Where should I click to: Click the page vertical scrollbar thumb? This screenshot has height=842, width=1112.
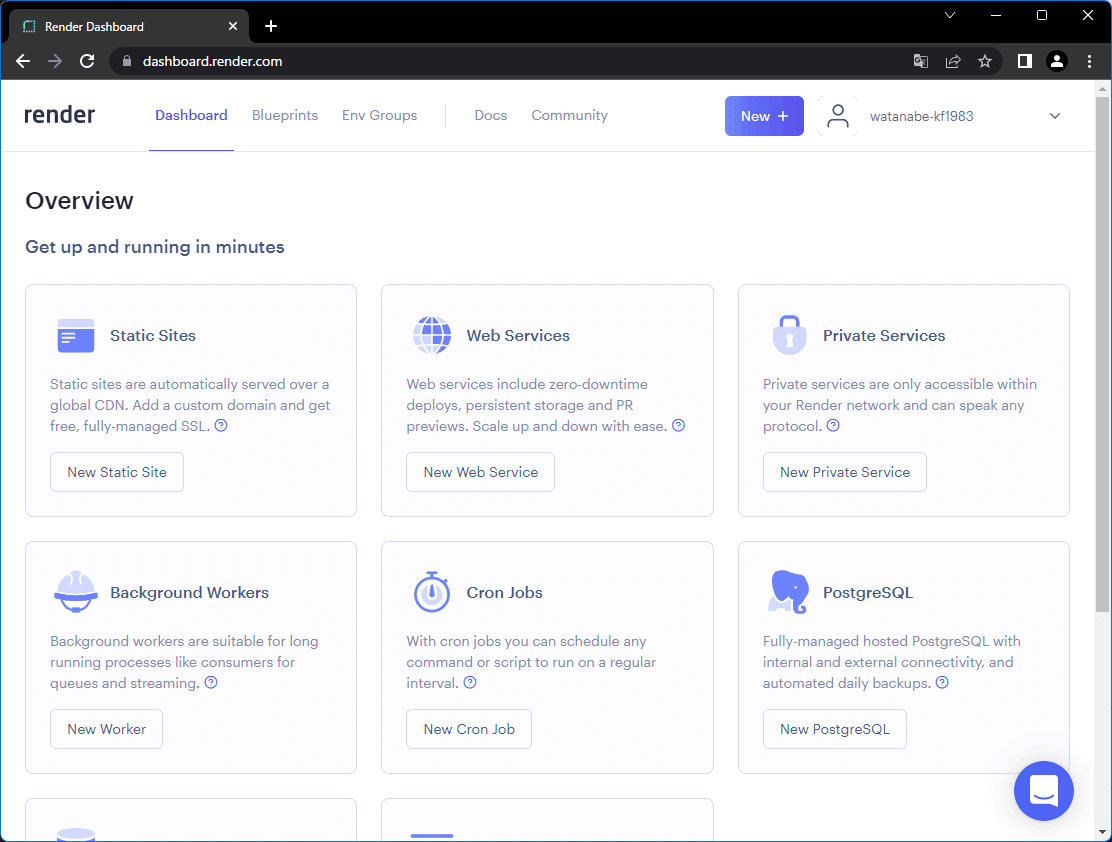pos(1102,353)
